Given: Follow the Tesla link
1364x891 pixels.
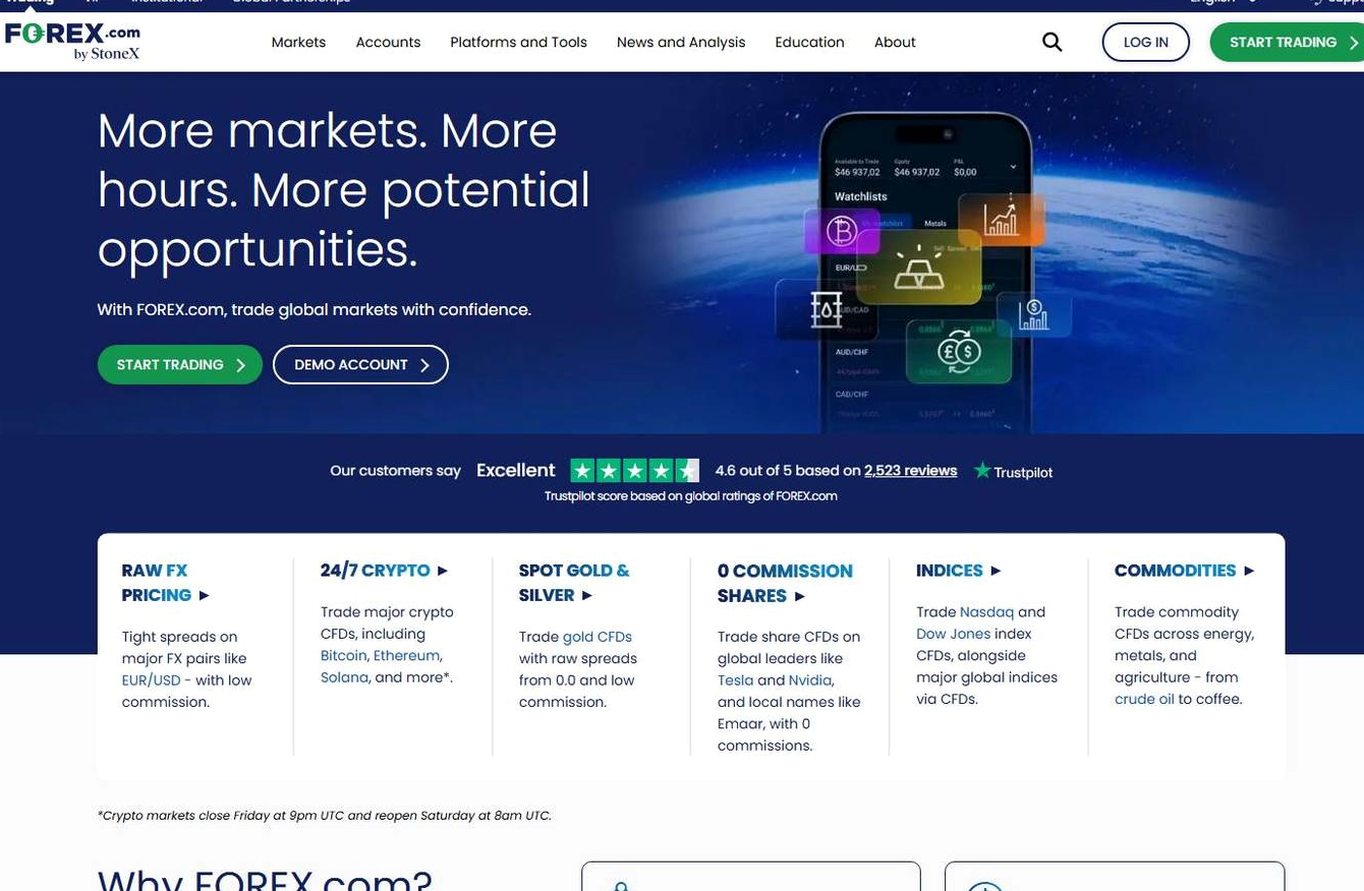Looking at the screenshot, I should [735, 680].
